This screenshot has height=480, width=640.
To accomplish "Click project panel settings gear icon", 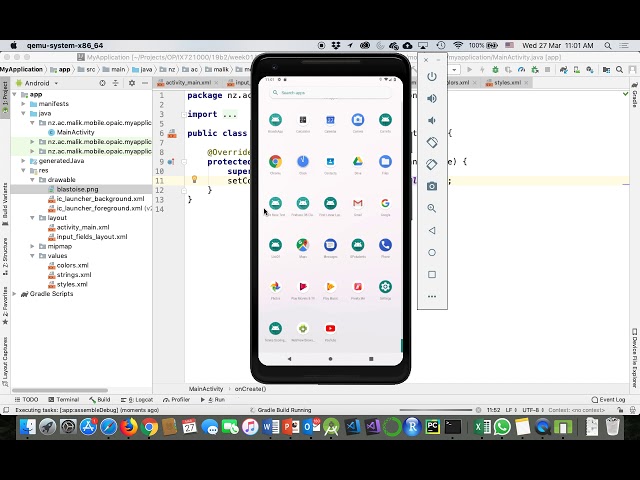I will coord(132,83).
